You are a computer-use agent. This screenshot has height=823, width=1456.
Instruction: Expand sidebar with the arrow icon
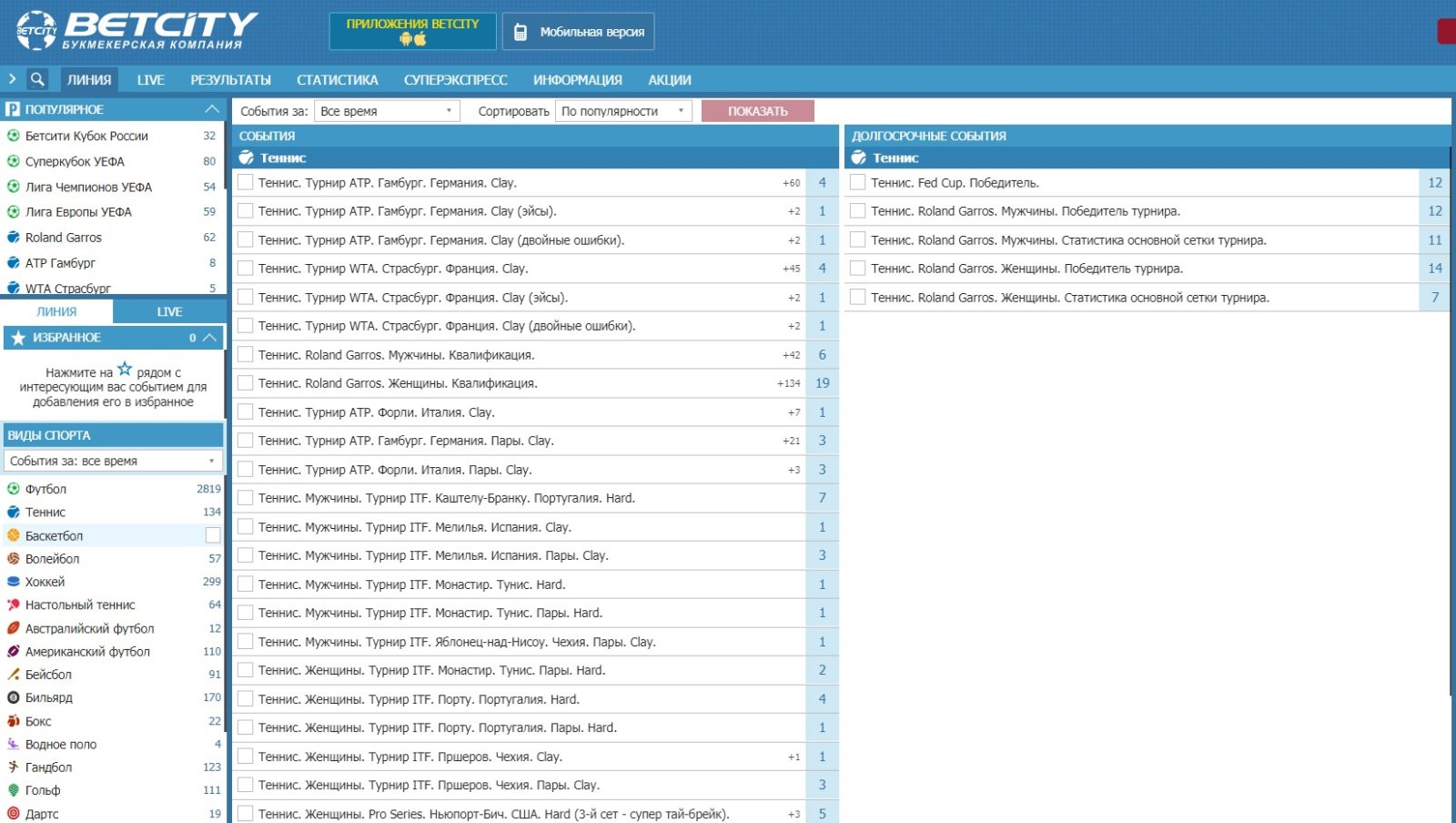(12, 79)
